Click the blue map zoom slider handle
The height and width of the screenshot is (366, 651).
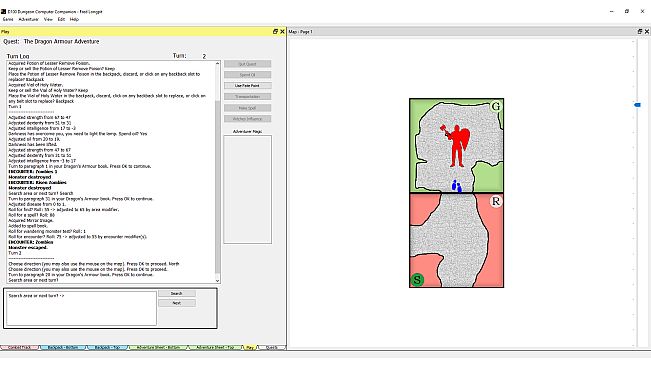[x=637, y=105]
